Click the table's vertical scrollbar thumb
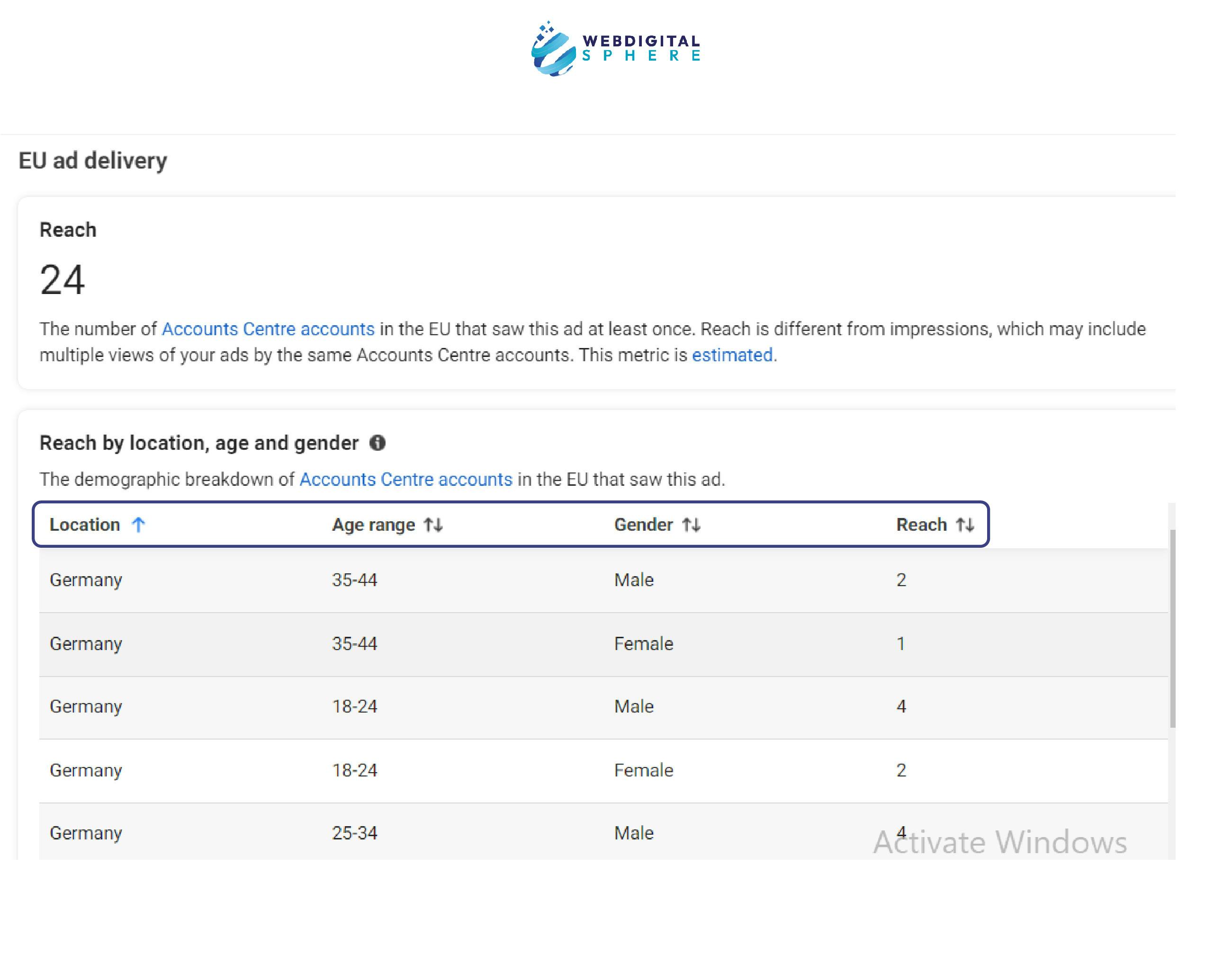Viewport: 1232px width, 963px height. (1173, 629)
